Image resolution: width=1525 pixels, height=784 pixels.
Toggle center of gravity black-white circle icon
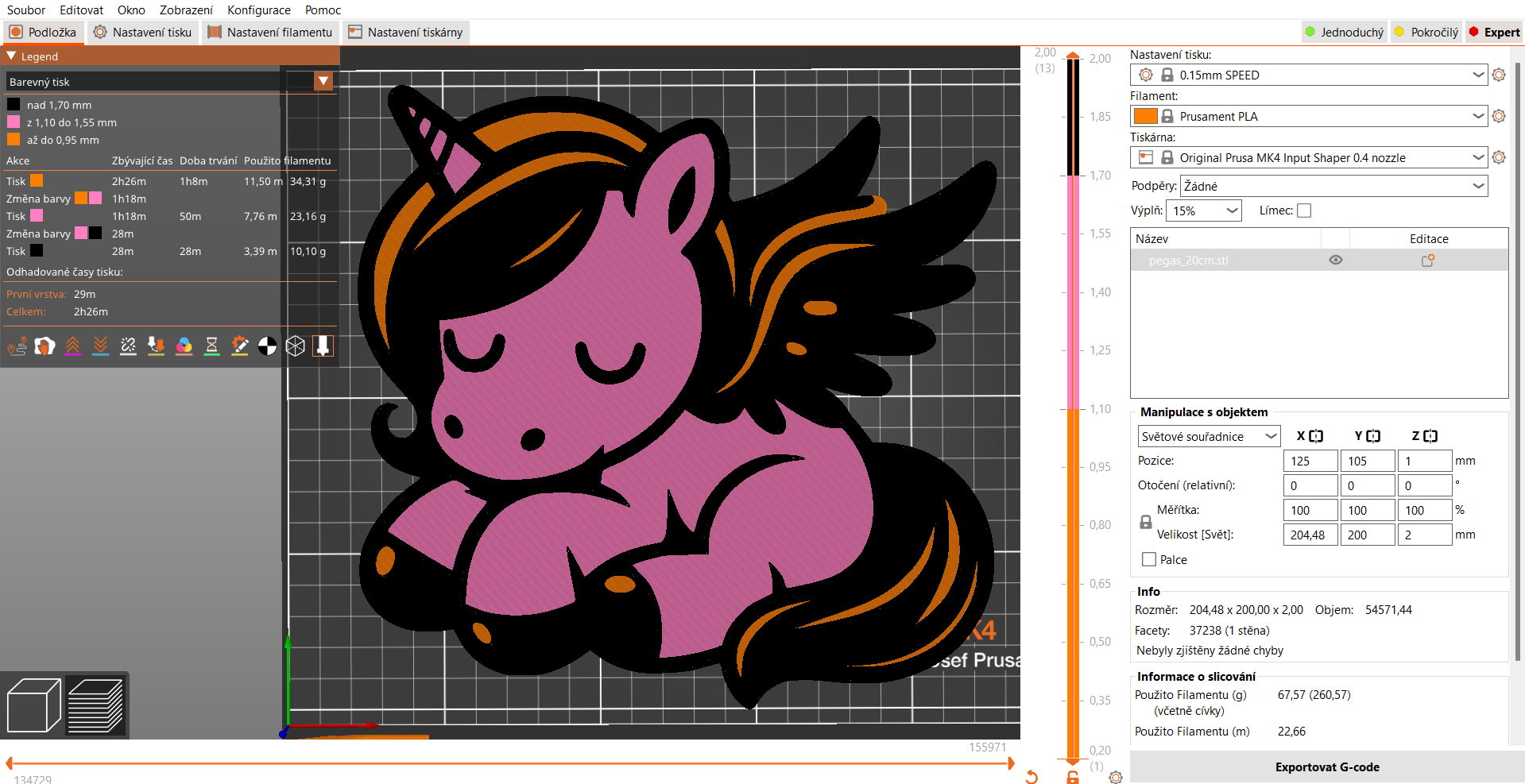pos(267,346)
